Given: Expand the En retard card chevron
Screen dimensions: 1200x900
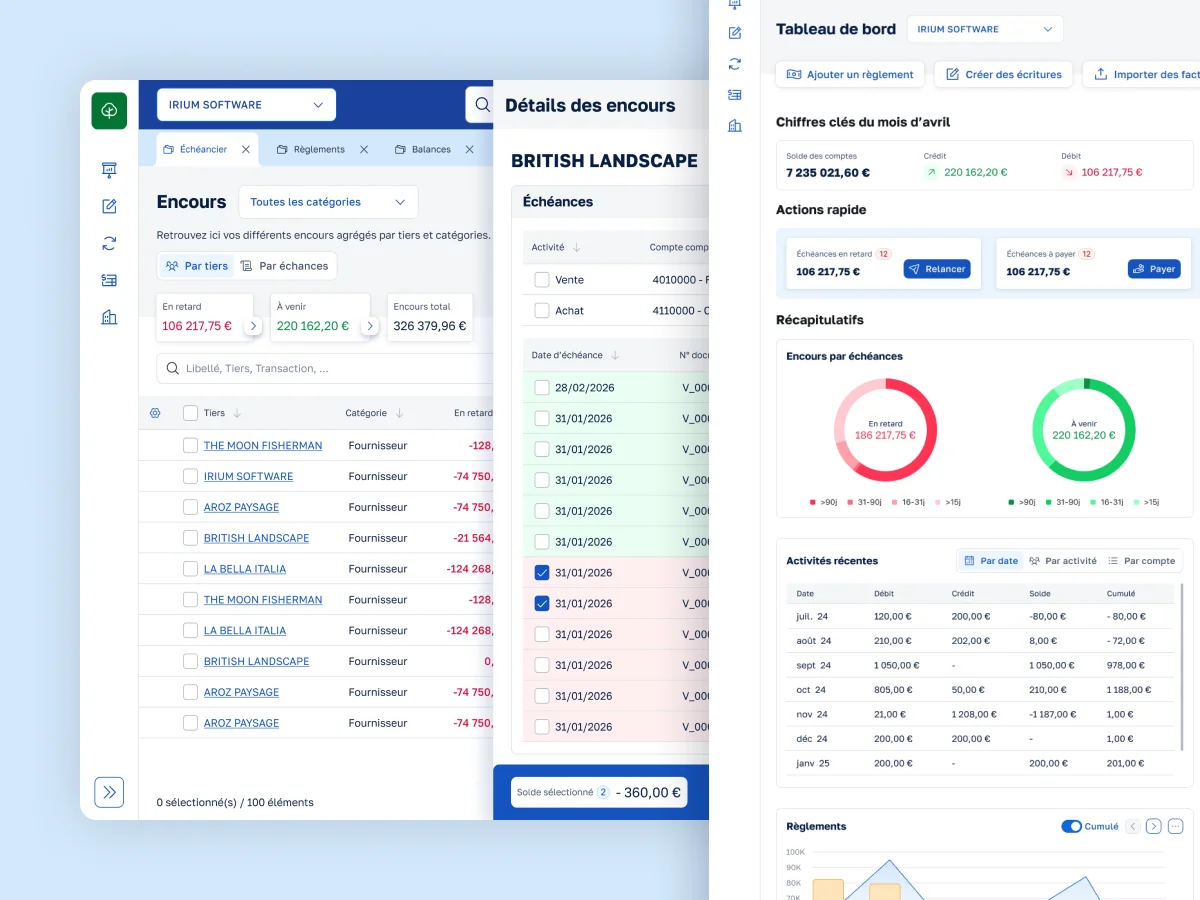Looking at the screenshot, I should (253, 326).
